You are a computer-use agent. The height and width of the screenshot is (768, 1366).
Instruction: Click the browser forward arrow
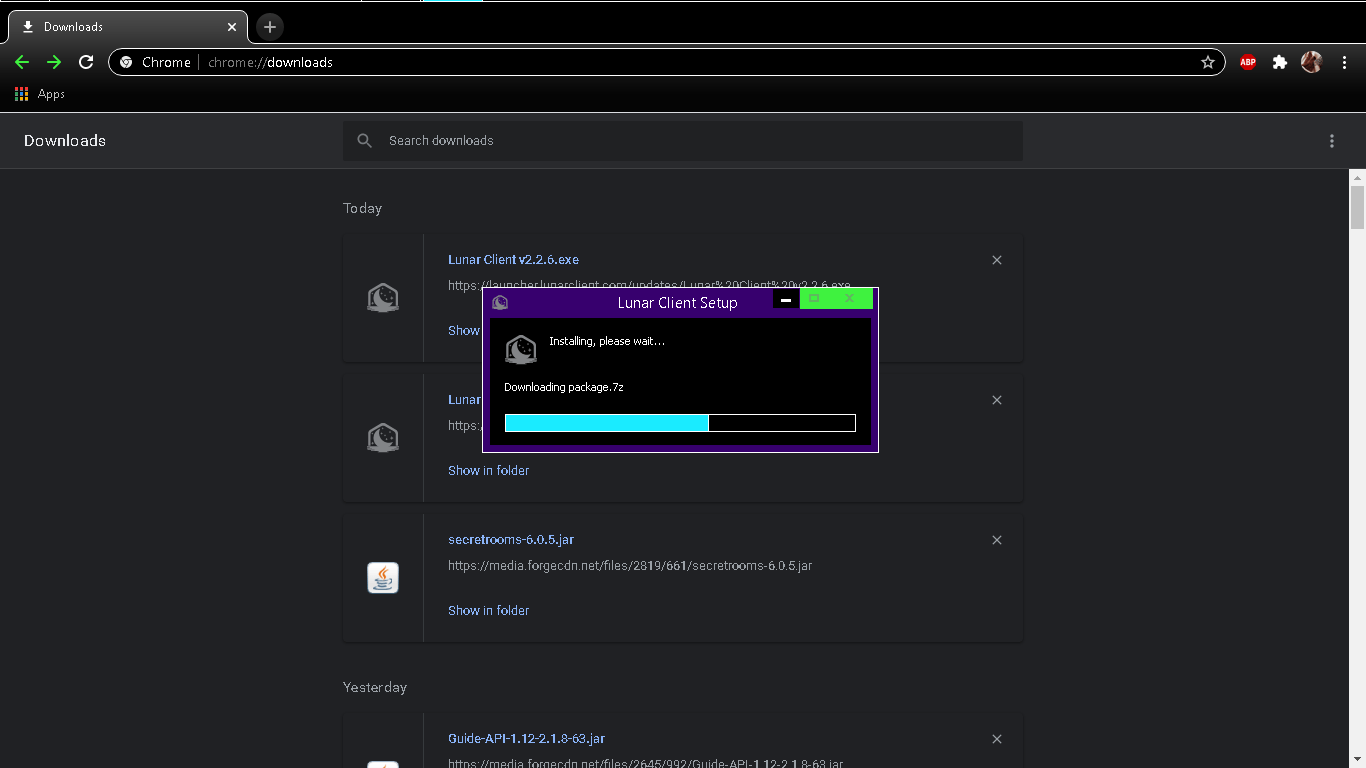pyautogui.click(x=54, y=62)
